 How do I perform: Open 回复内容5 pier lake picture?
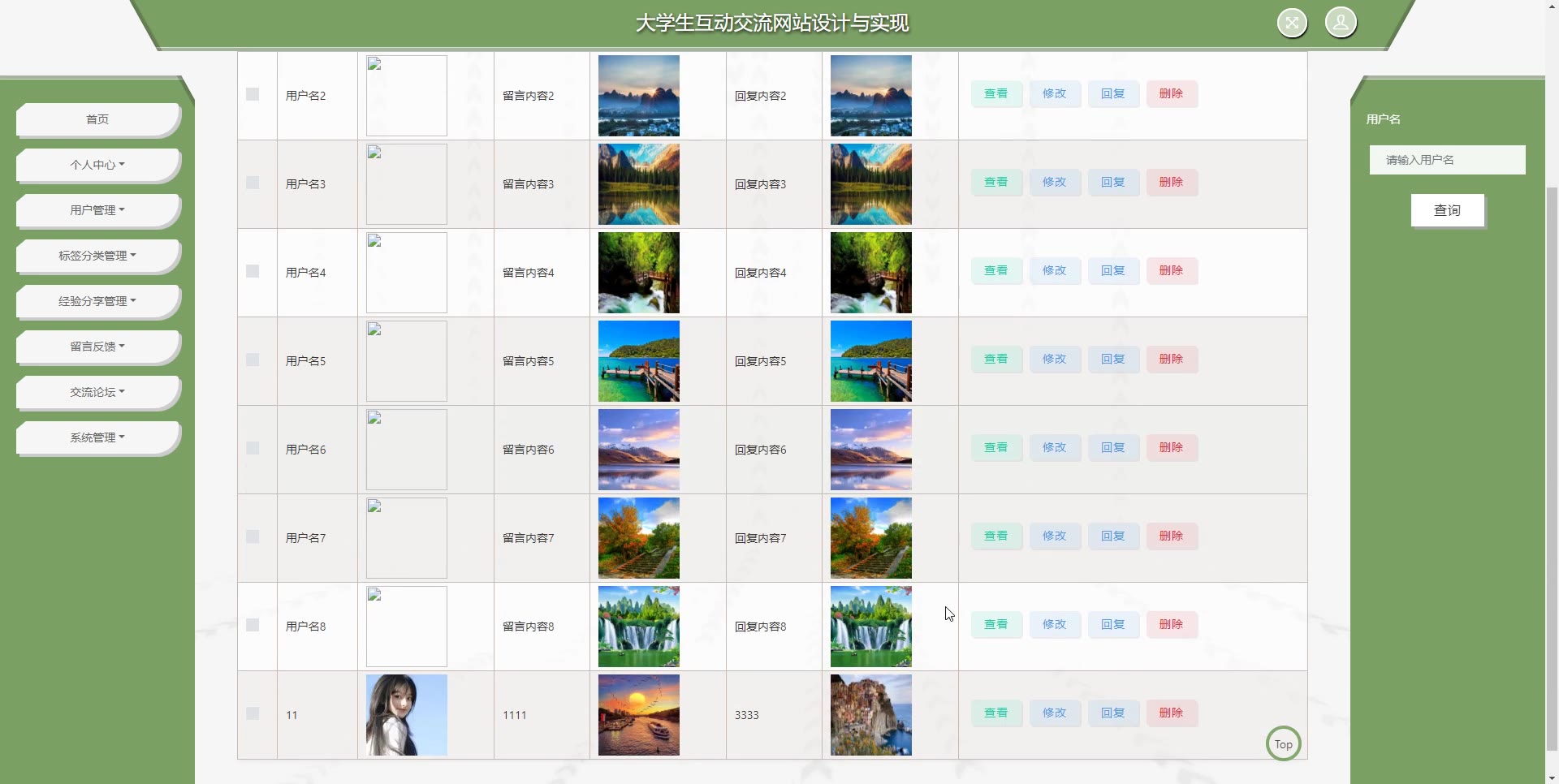pyautogui.click(x=871, y=361)
